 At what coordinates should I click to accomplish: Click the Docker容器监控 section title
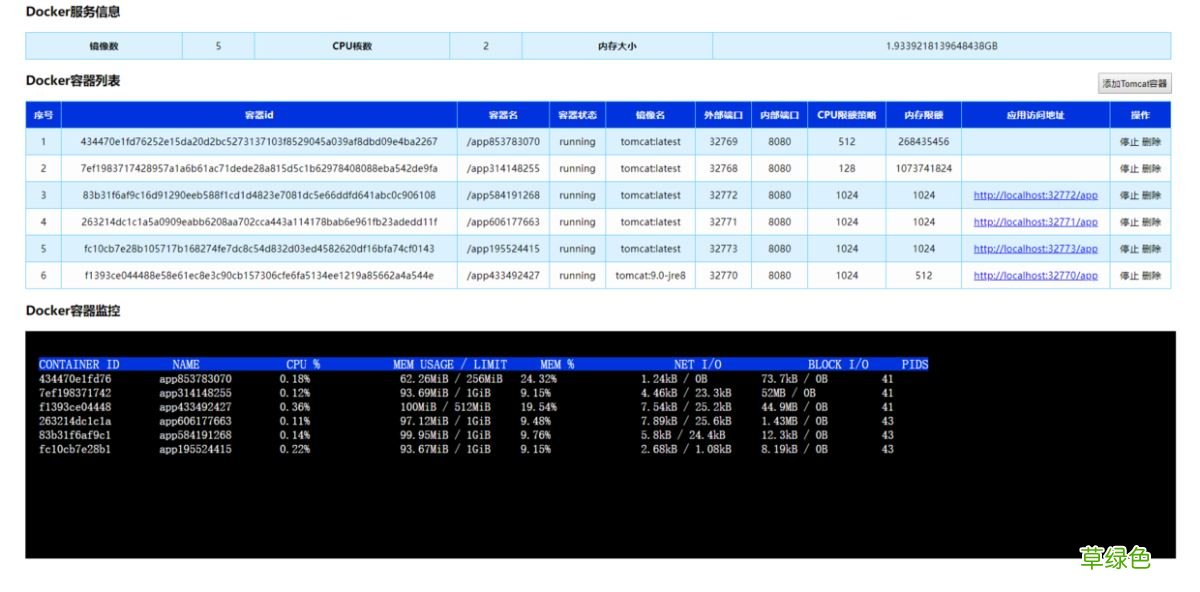[73, 311]
